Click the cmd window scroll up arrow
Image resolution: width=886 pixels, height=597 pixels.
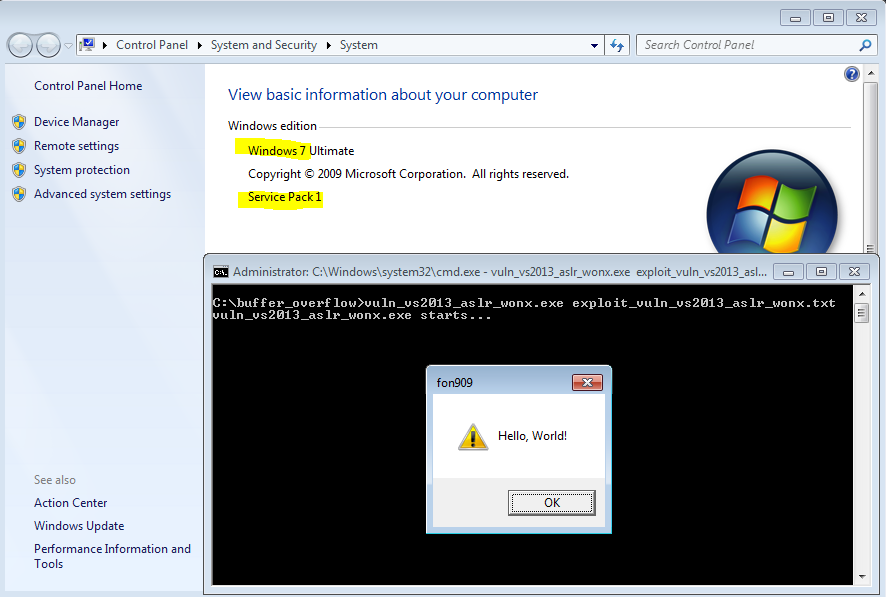pyautogui.click(x=862, y=294)
